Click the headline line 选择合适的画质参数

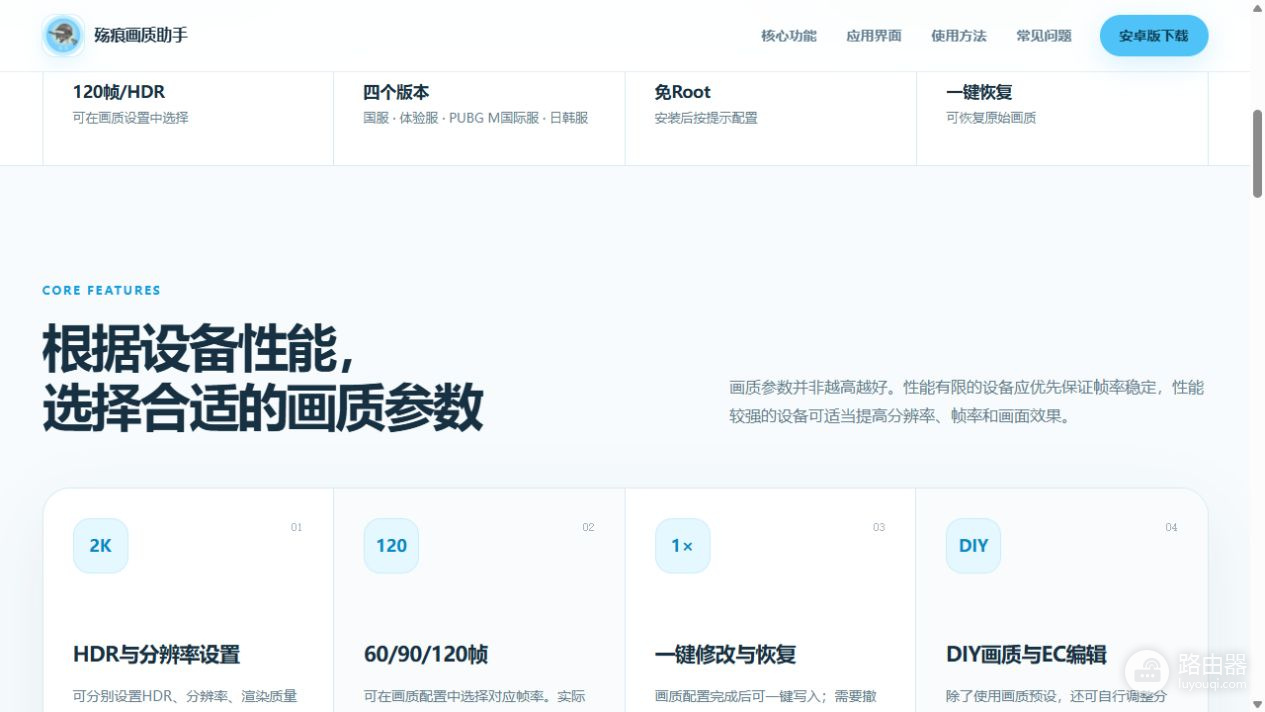click(262, 407)
